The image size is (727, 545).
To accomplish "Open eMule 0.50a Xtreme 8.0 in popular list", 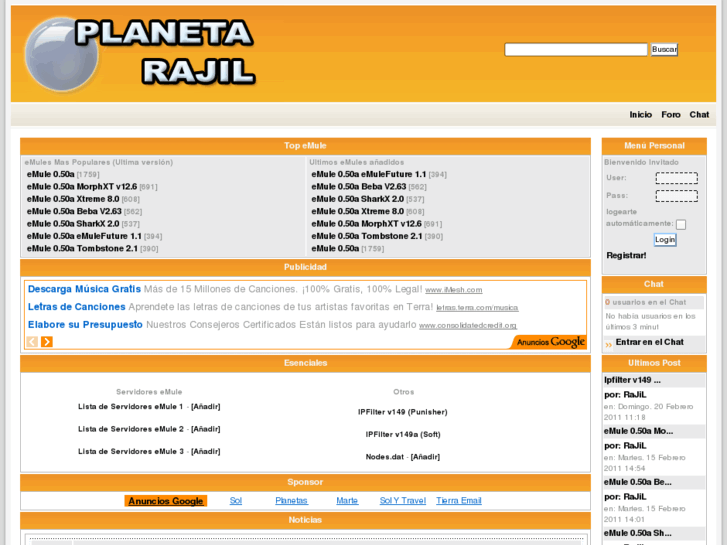I will pyautogui.click(x=73, y=199).
